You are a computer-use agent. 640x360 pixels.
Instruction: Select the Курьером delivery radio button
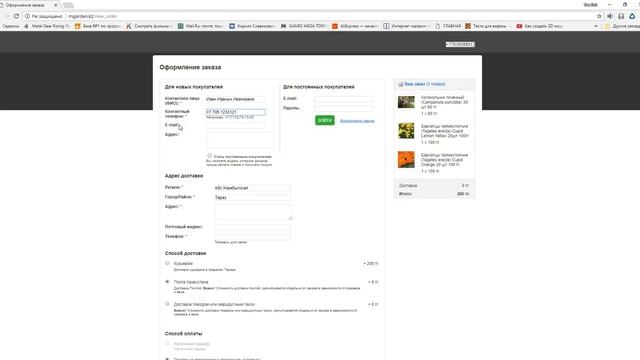[167, 263]
